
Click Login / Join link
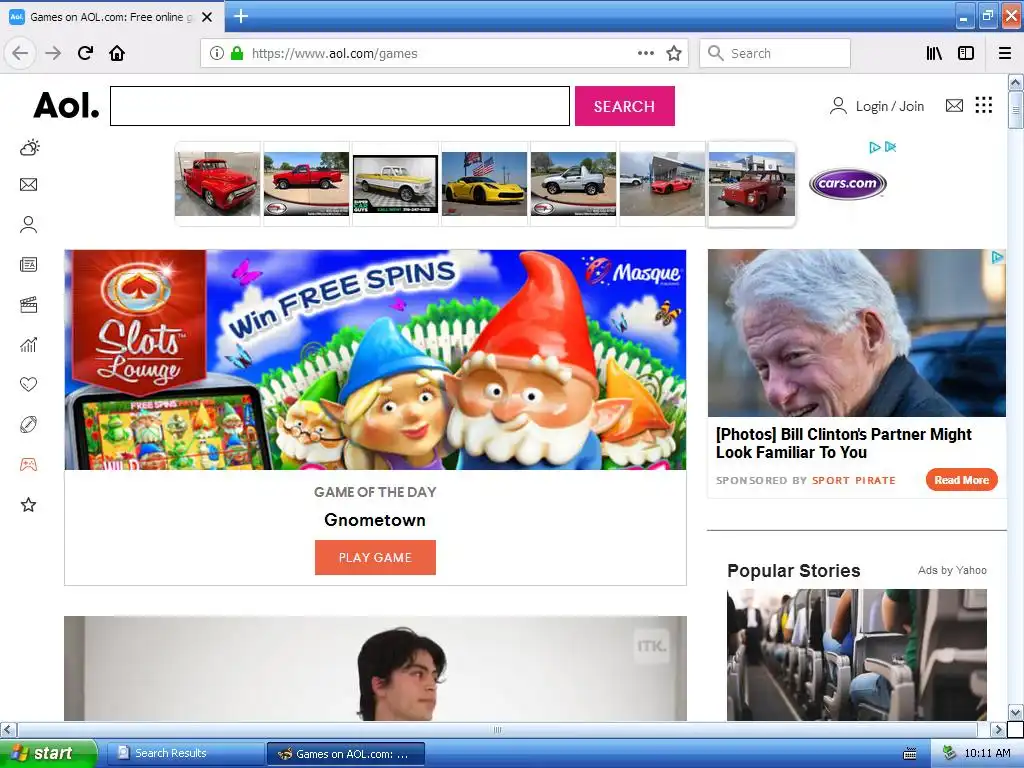coord(877,106)
